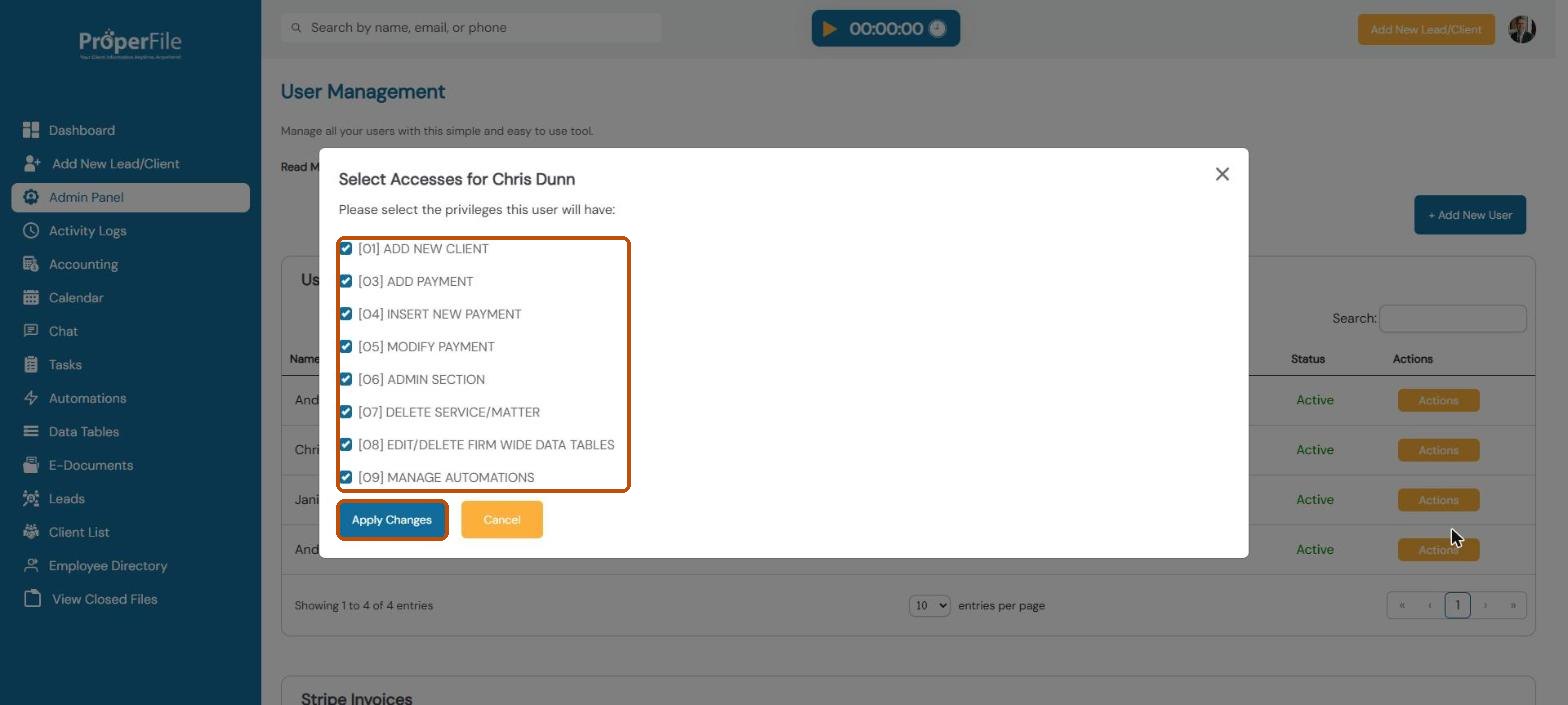Click the next page › arrow
This screenshot has height=705, width=1568.
1485,605
